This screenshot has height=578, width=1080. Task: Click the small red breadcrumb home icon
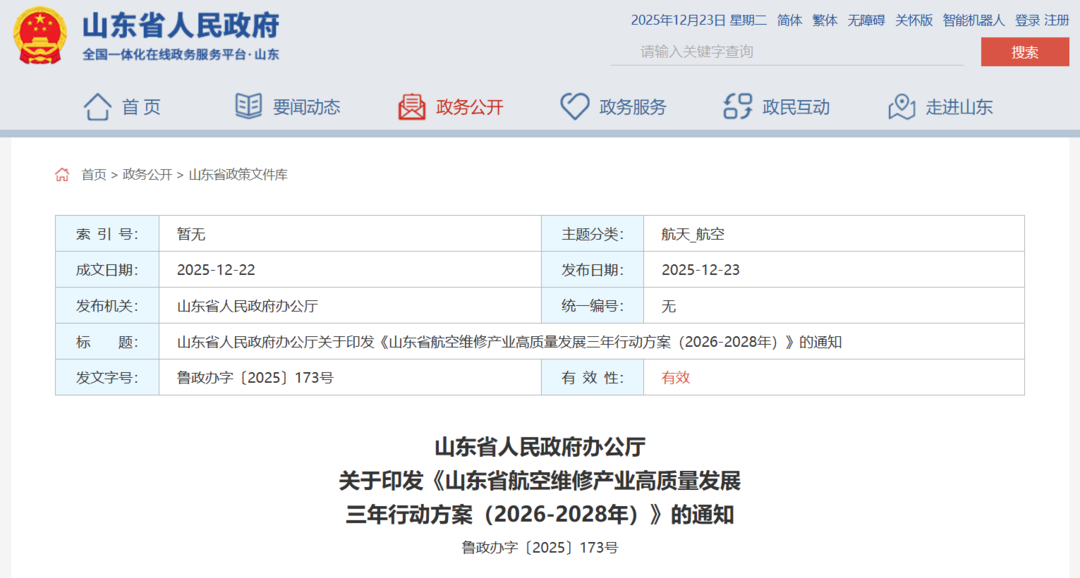pyautogui.click(x=62, y=175)
